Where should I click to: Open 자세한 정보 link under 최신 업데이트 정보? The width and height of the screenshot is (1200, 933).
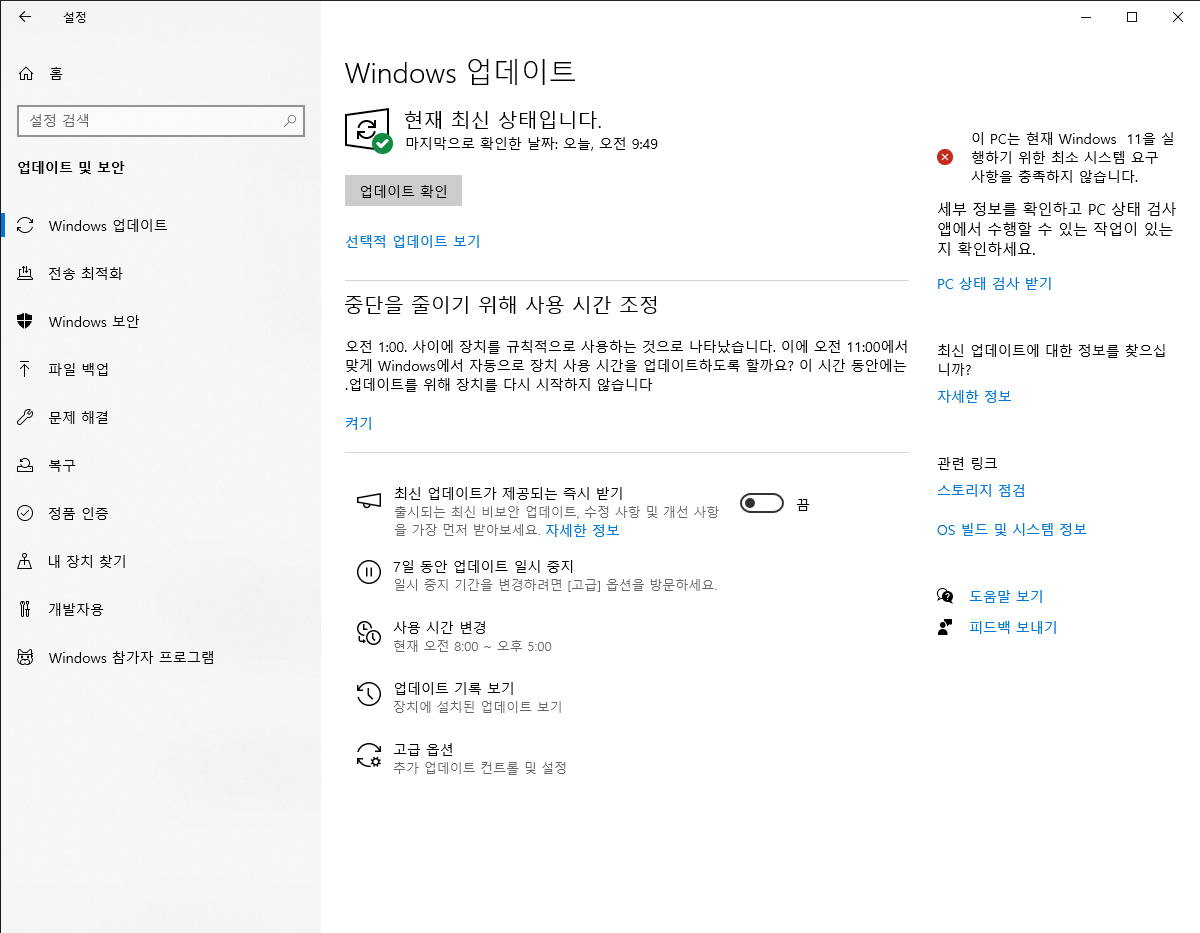point(974,396)
